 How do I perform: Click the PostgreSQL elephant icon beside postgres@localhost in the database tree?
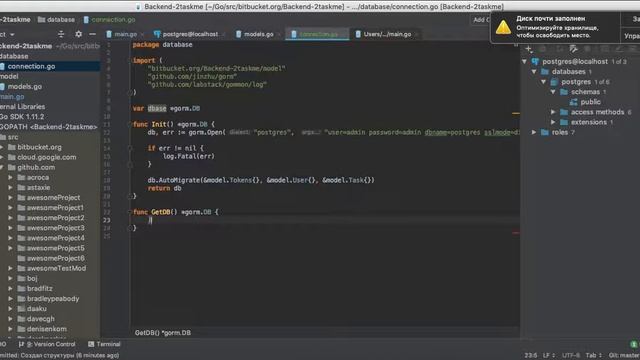coord(535,62)
